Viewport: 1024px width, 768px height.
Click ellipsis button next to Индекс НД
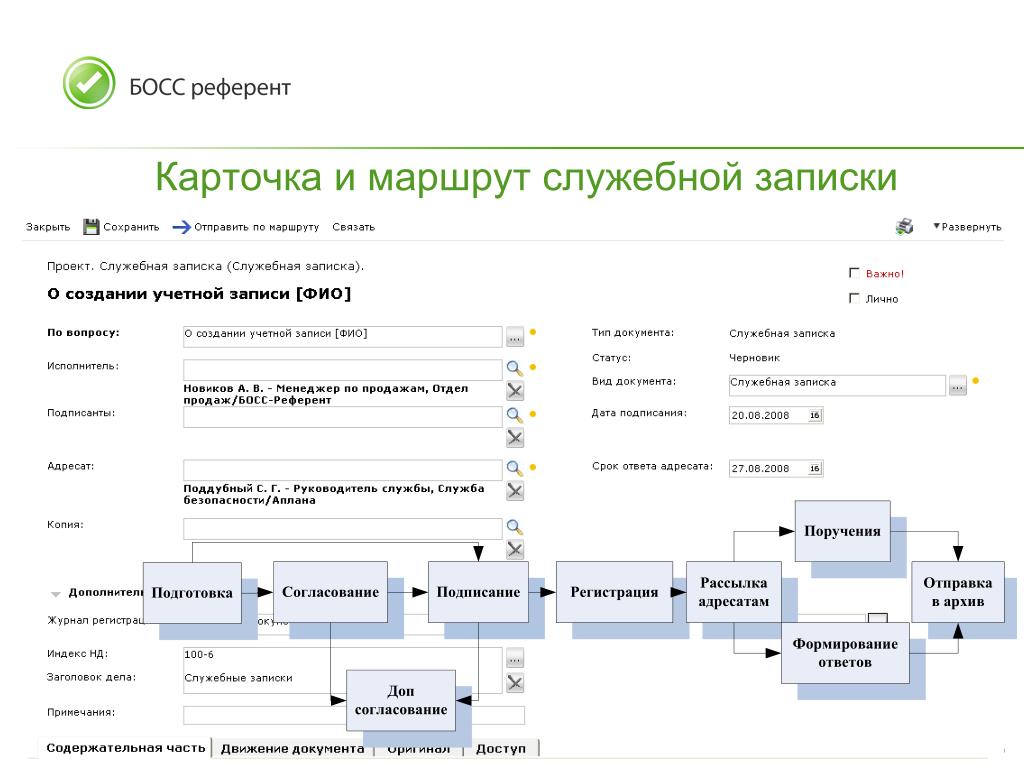tap(515, 658)
